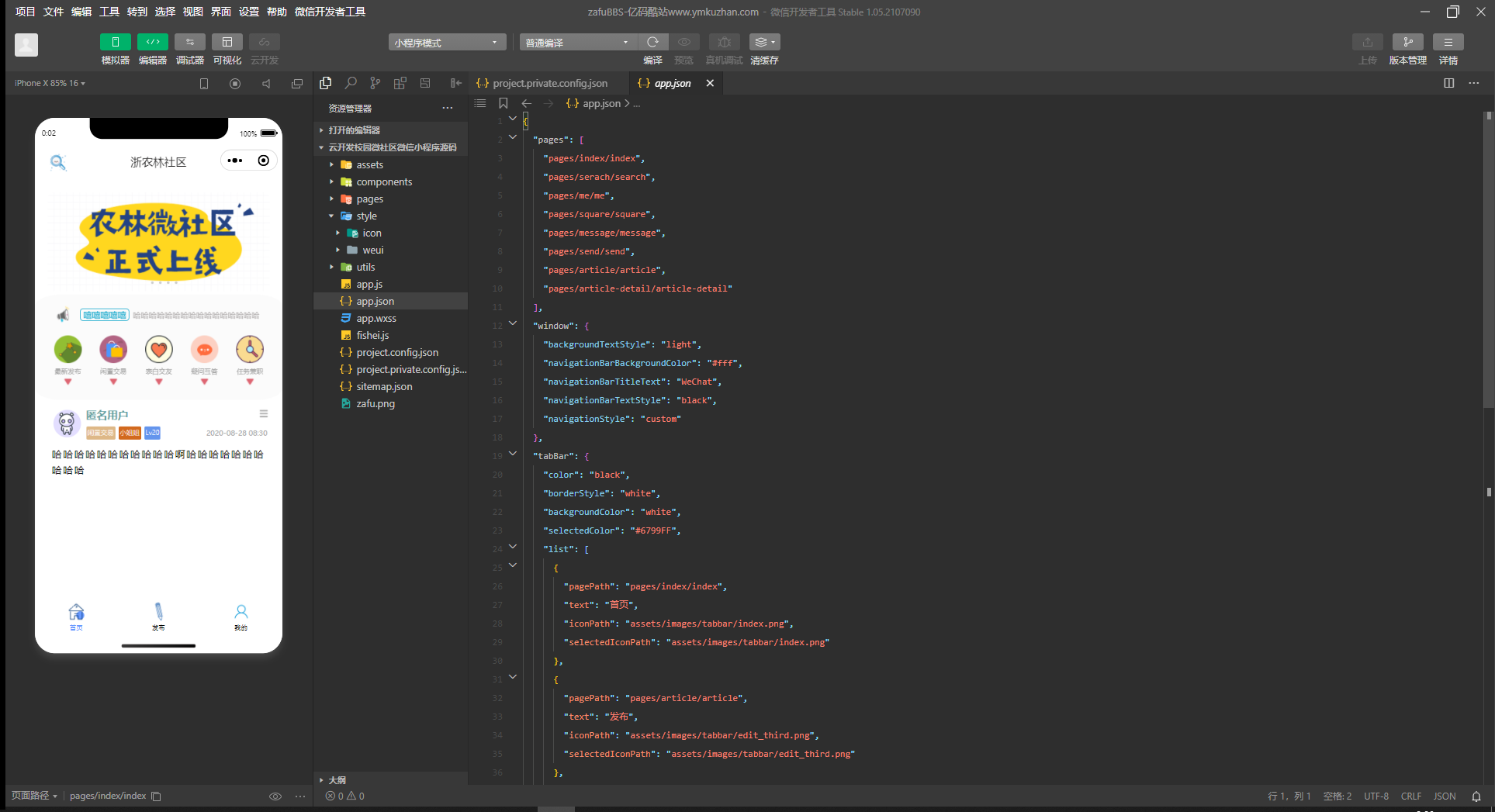Image resolution: width=1495 pixels, height=812 pixels.
Task: Expand the components folder
Action: 384,182
